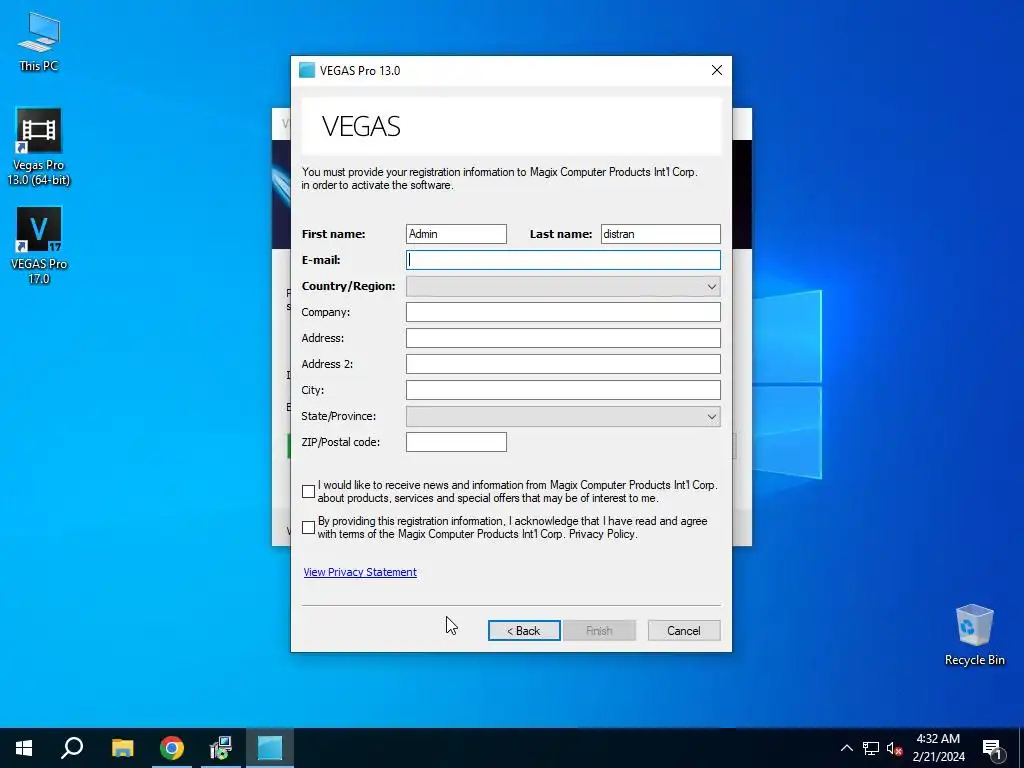Show hidden system tray icons
The image size is (1024, 768).
[846, 748]
